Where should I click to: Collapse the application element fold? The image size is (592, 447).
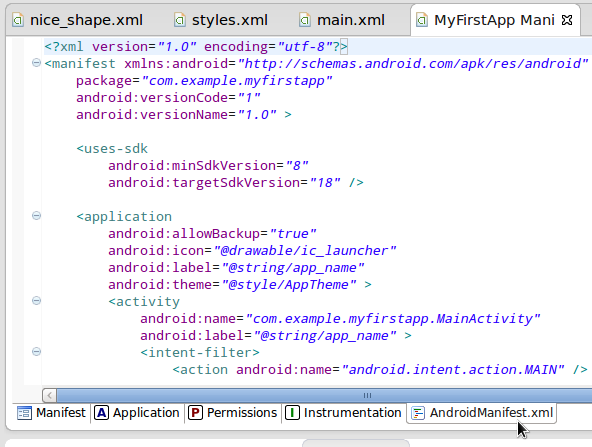pyautogui.click(x=36, y=216)
